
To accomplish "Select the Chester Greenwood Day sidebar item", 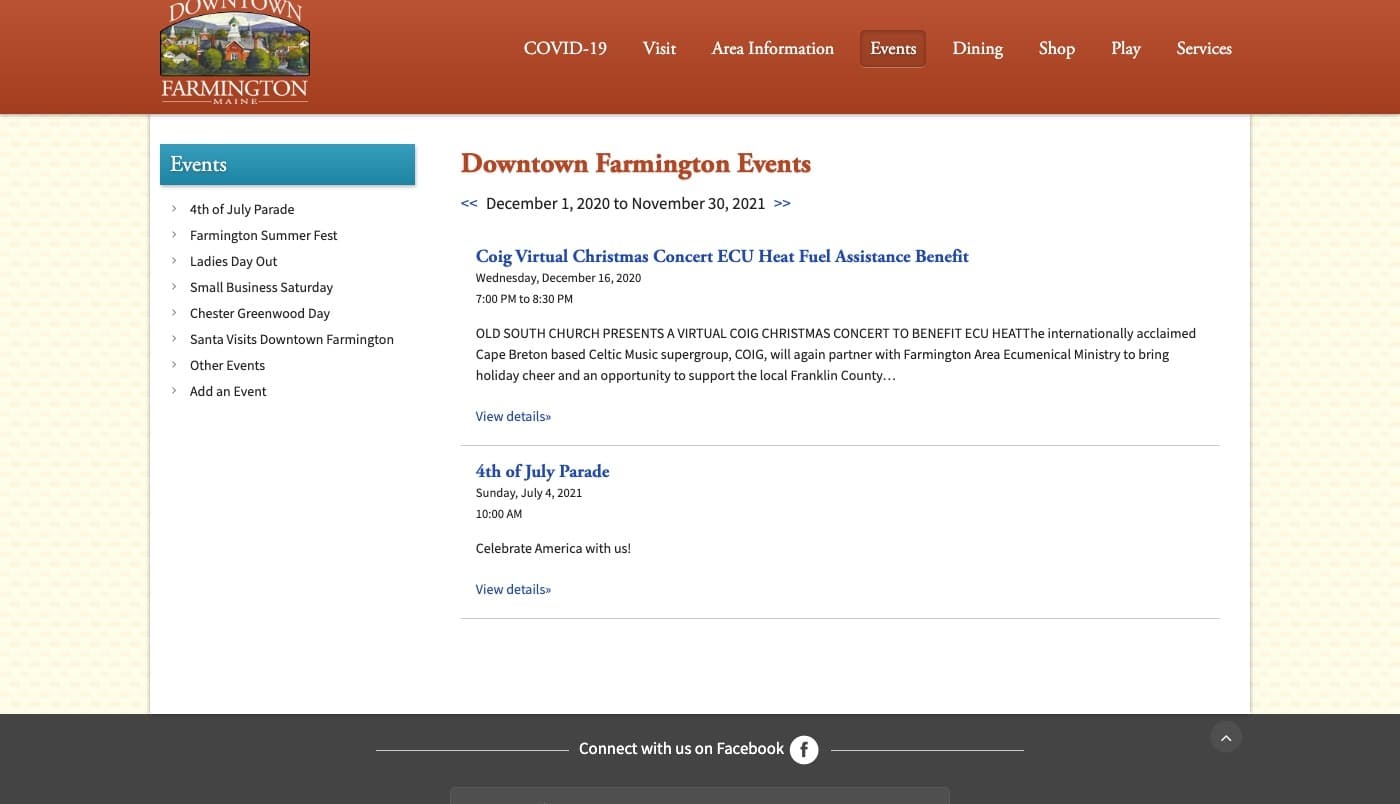I will pyautogui.click(x=260, y=313).
